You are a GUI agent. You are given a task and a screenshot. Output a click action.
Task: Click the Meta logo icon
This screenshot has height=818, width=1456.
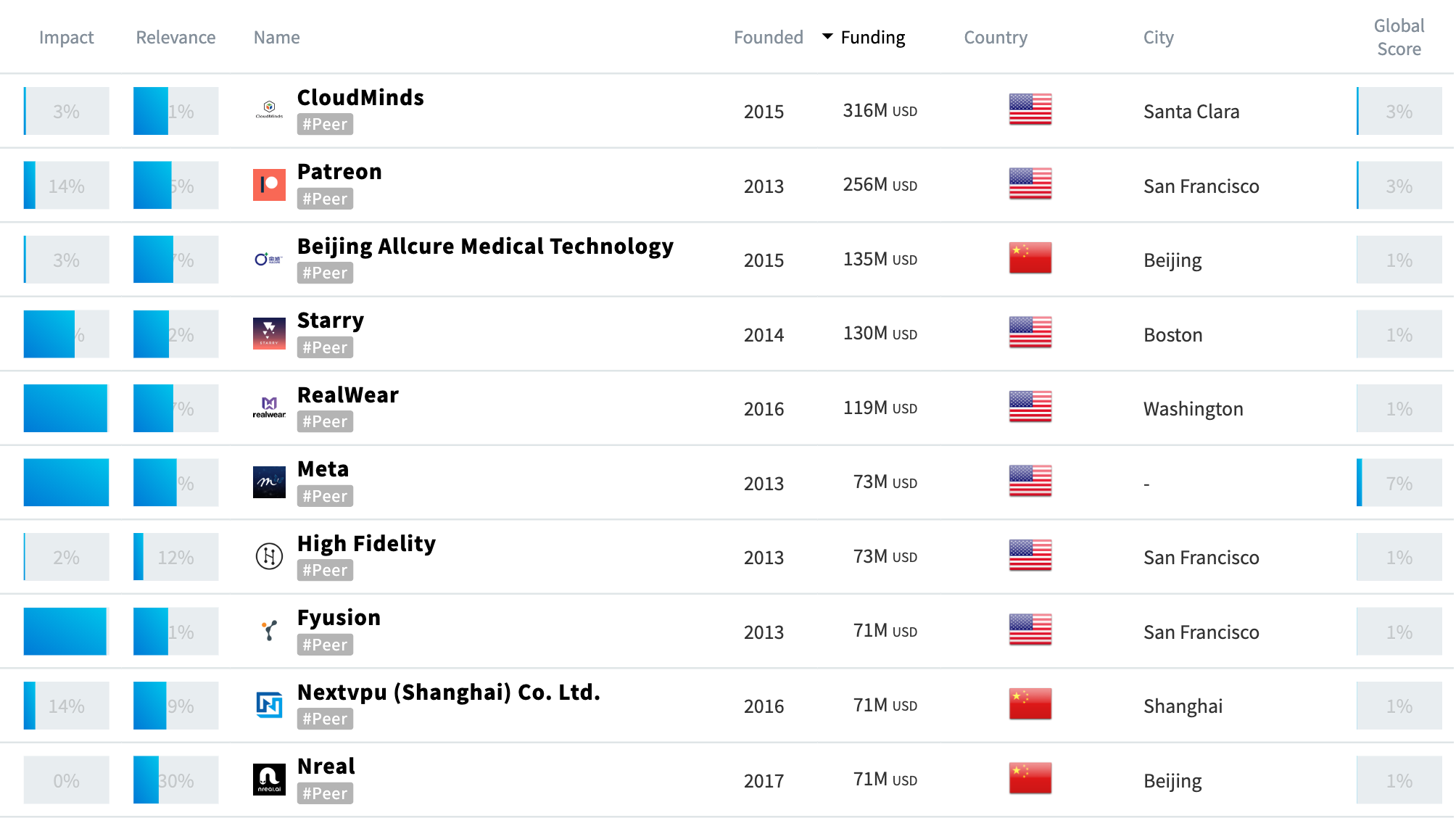point(268,481)
